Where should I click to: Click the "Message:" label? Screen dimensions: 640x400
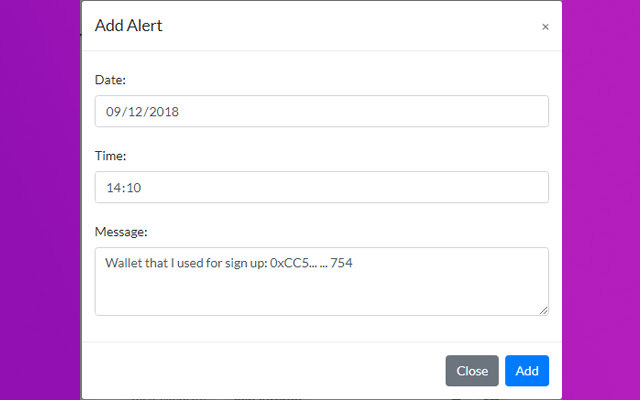coord(121,231)
